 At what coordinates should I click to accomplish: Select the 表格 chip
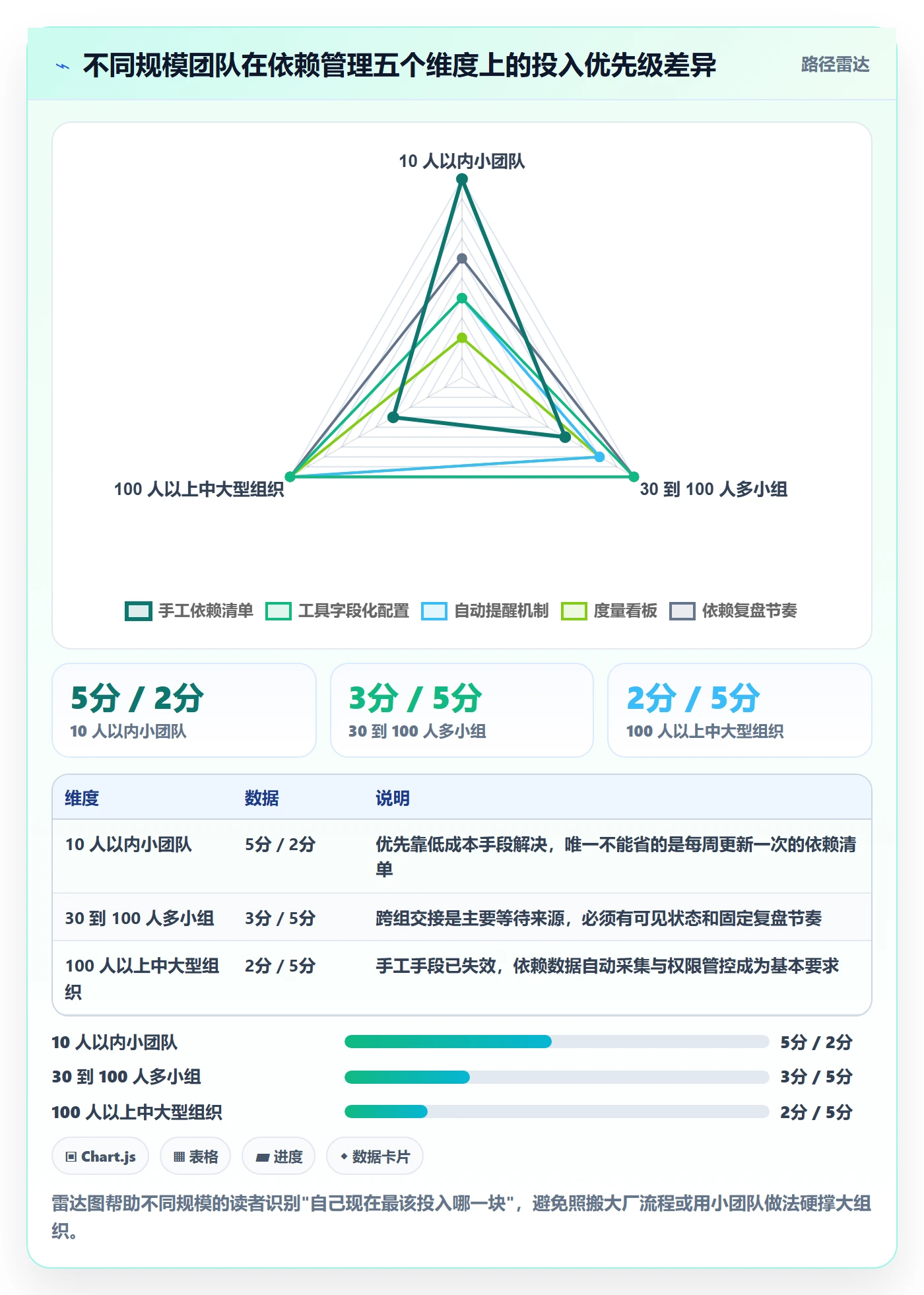click(195, 1156)
